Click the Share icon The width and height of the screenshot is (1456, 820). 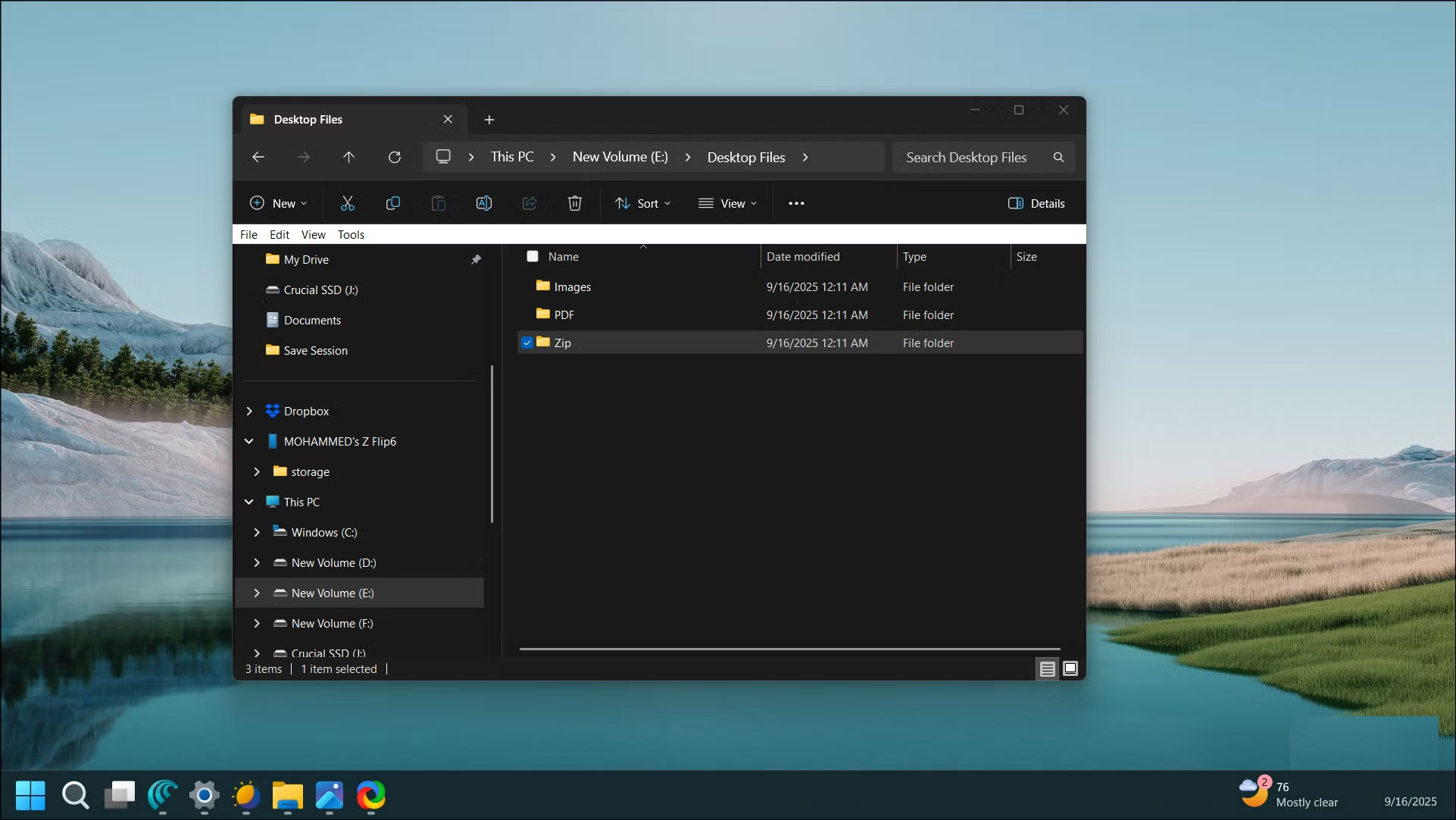coord(530,202)
